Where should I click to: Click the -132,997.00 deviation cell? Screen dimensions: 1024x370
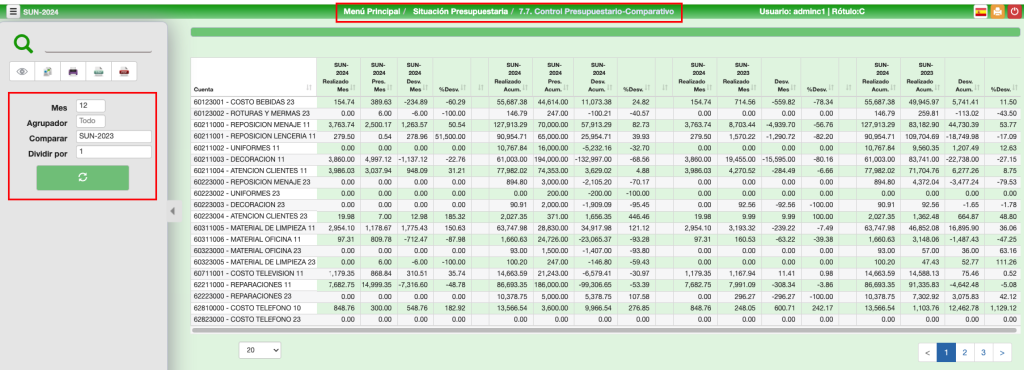(596, 159)
